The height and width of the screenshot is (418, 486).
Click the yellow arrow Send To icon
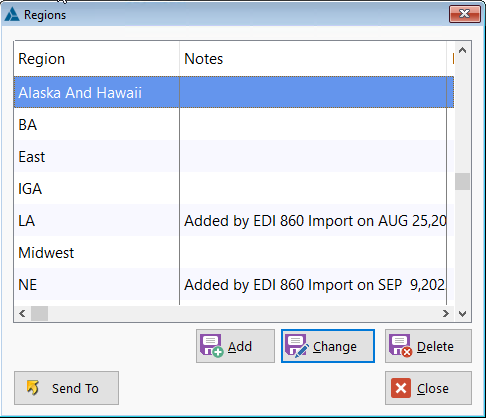tap(33, 388)
